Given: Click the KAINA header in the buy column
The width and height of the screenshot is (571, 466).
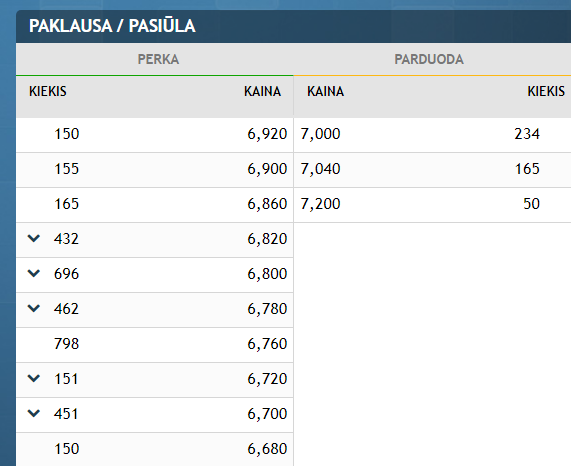Looking at the screenshot, I should click(262, 91).
